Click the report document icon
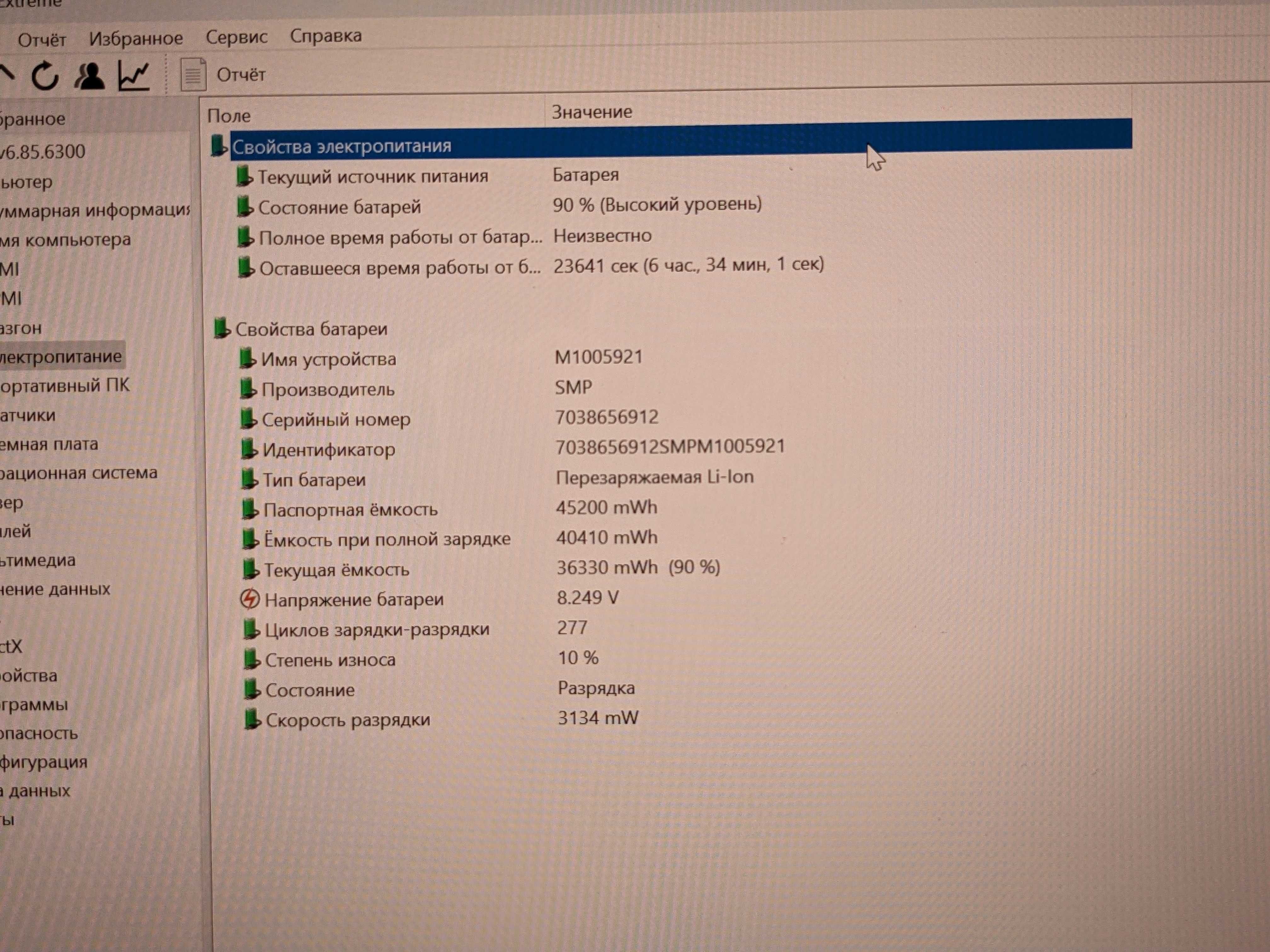The image size is (1270, 952). tap(193, 74)
